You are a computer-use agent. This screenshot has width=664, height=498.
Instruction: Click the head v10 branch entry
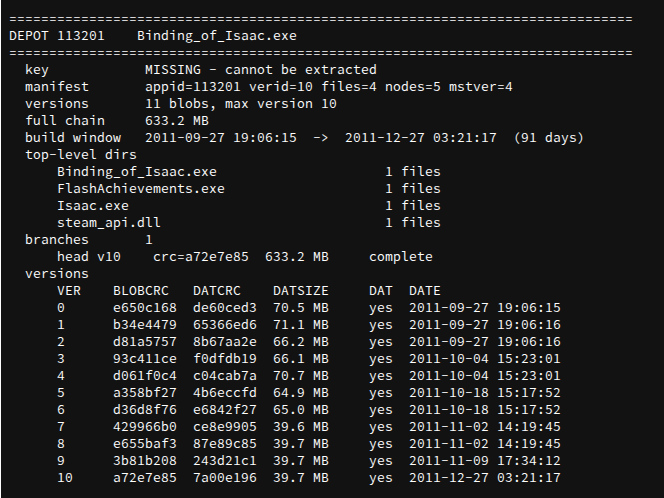(89, 257)
